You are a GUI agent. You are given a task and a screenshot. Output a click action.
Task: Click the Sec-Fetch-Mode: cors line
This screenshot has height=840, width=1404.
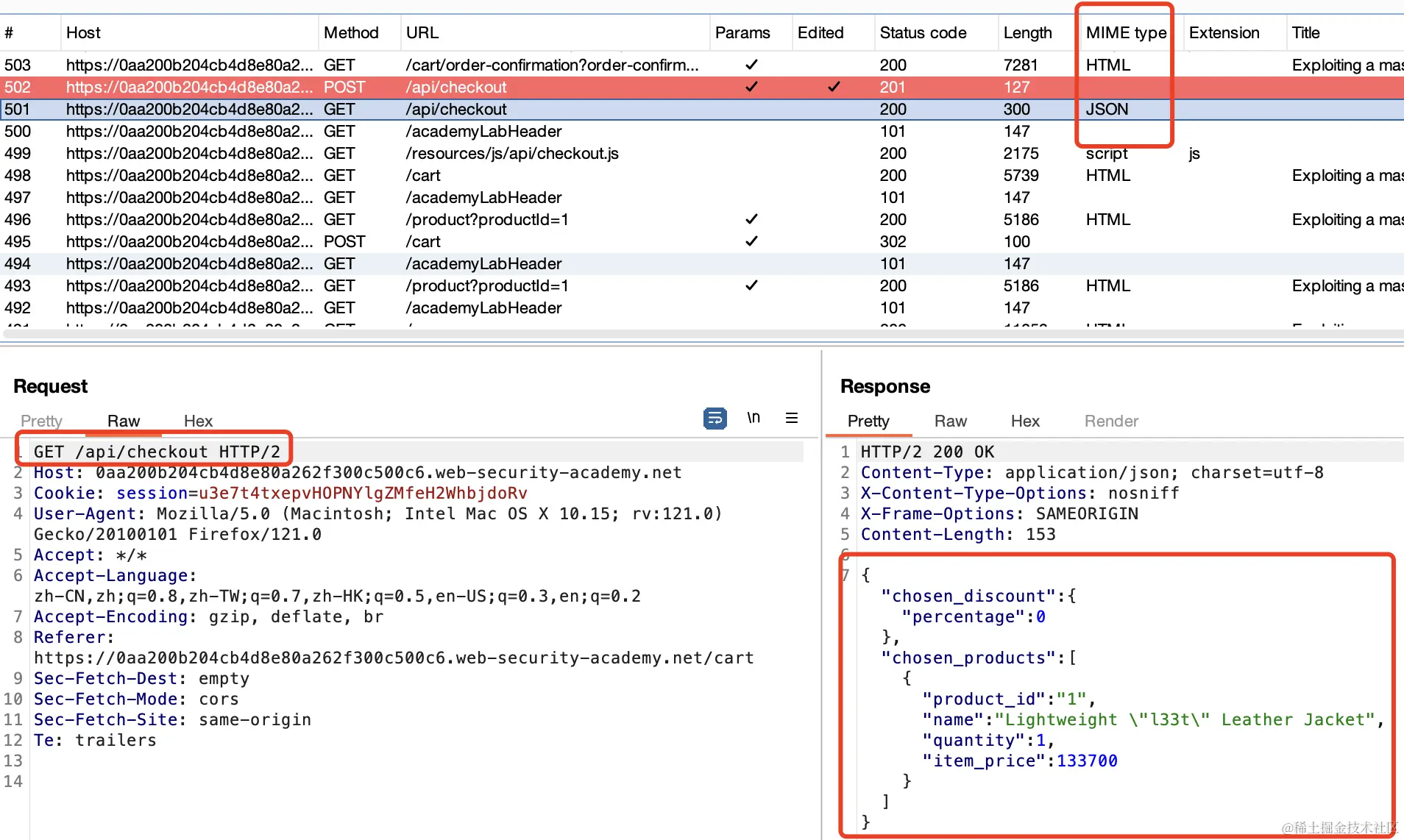click(x=136, y=699)
